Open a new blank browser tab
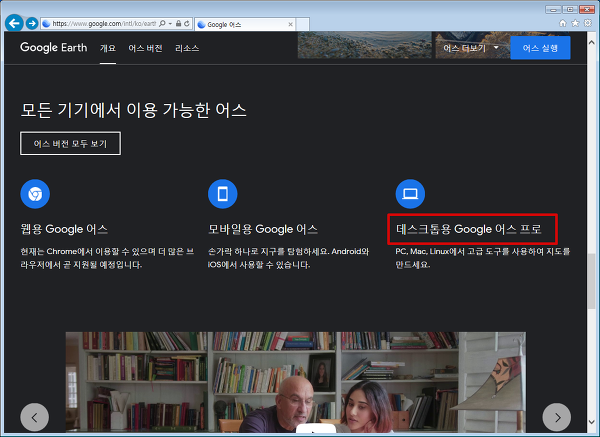 pyautogui.click(x=303, y=24)
